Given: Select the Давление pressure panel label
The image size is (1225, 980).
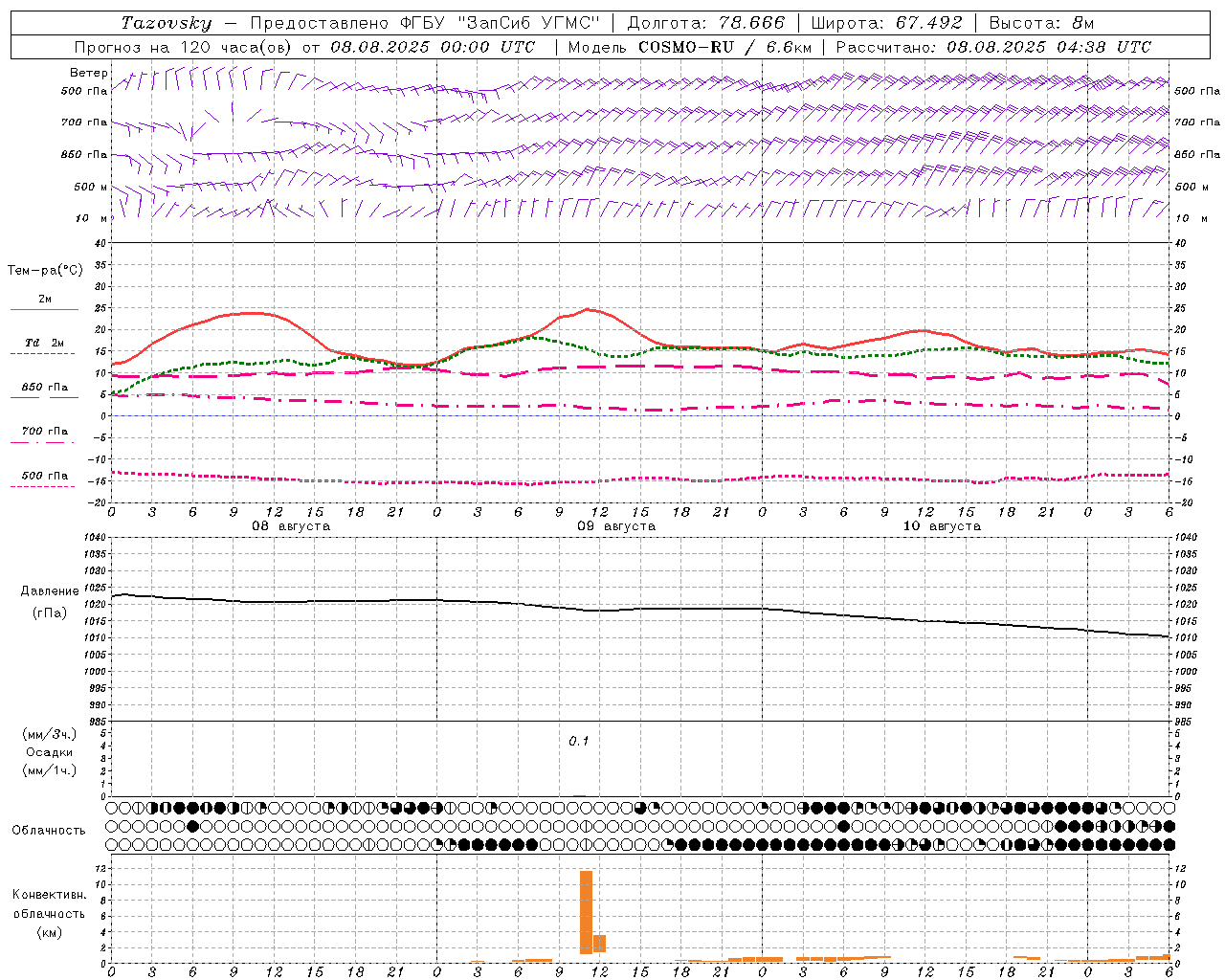Looking at the screenshot, I should point(50,591).
